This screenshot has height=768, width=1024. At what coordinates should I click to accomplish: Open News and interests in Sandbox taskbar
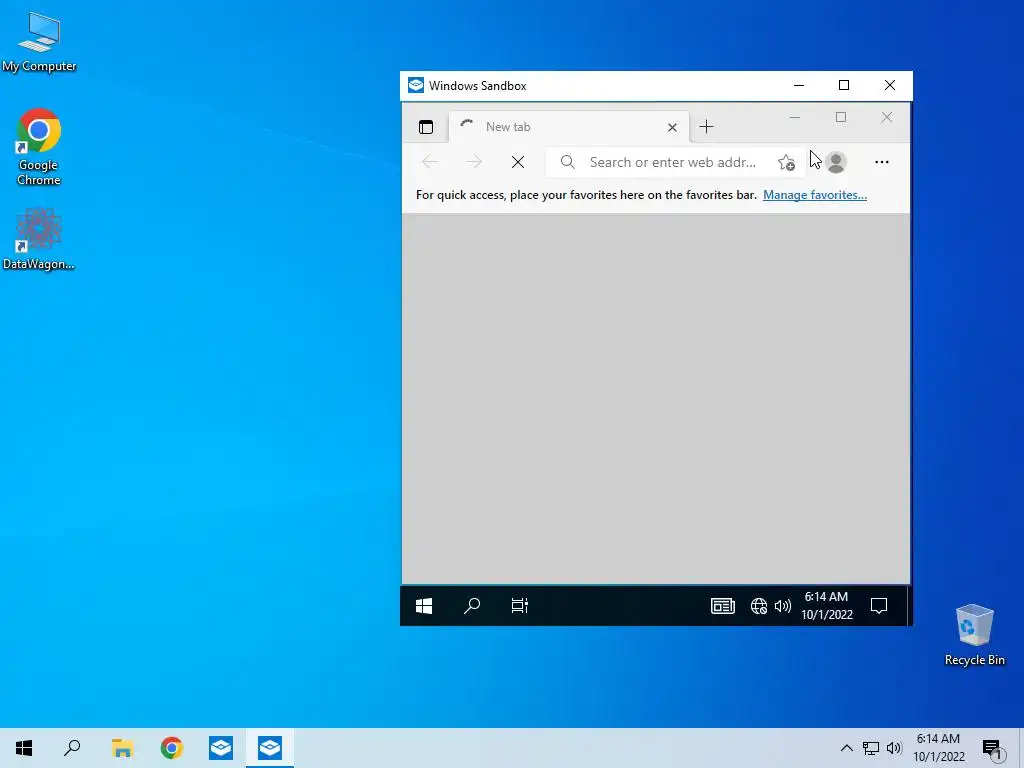[723, 606]
